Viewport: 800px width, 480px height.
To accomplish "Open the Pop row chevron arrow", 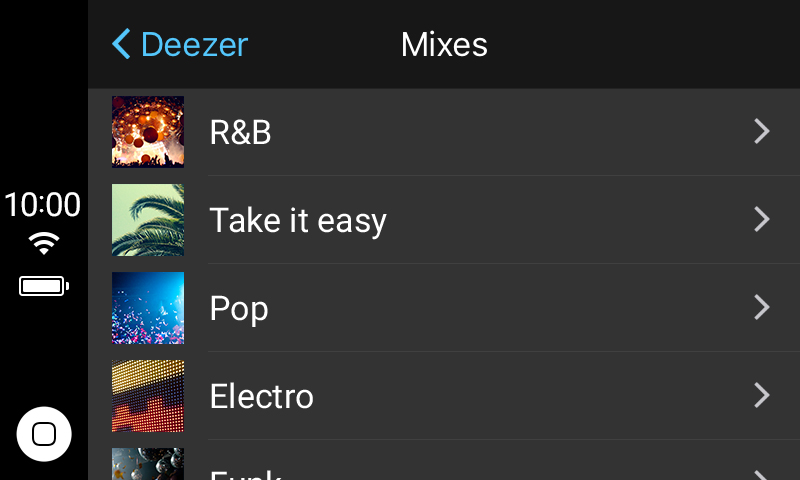I will [x=762, y=308].
